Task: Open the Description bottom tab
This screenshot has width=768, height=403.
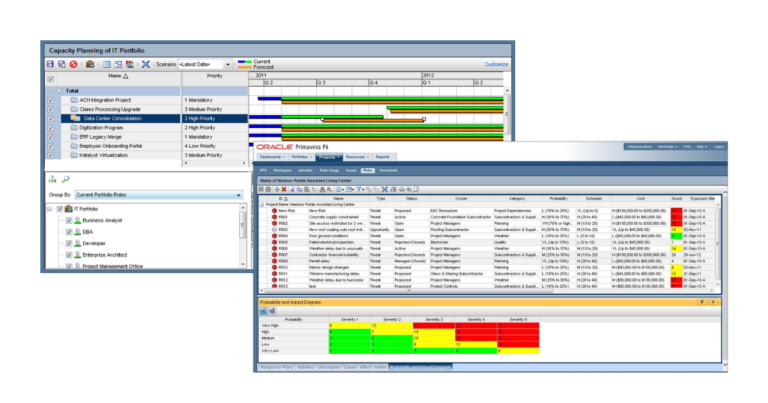Action: tap(328, 367)
